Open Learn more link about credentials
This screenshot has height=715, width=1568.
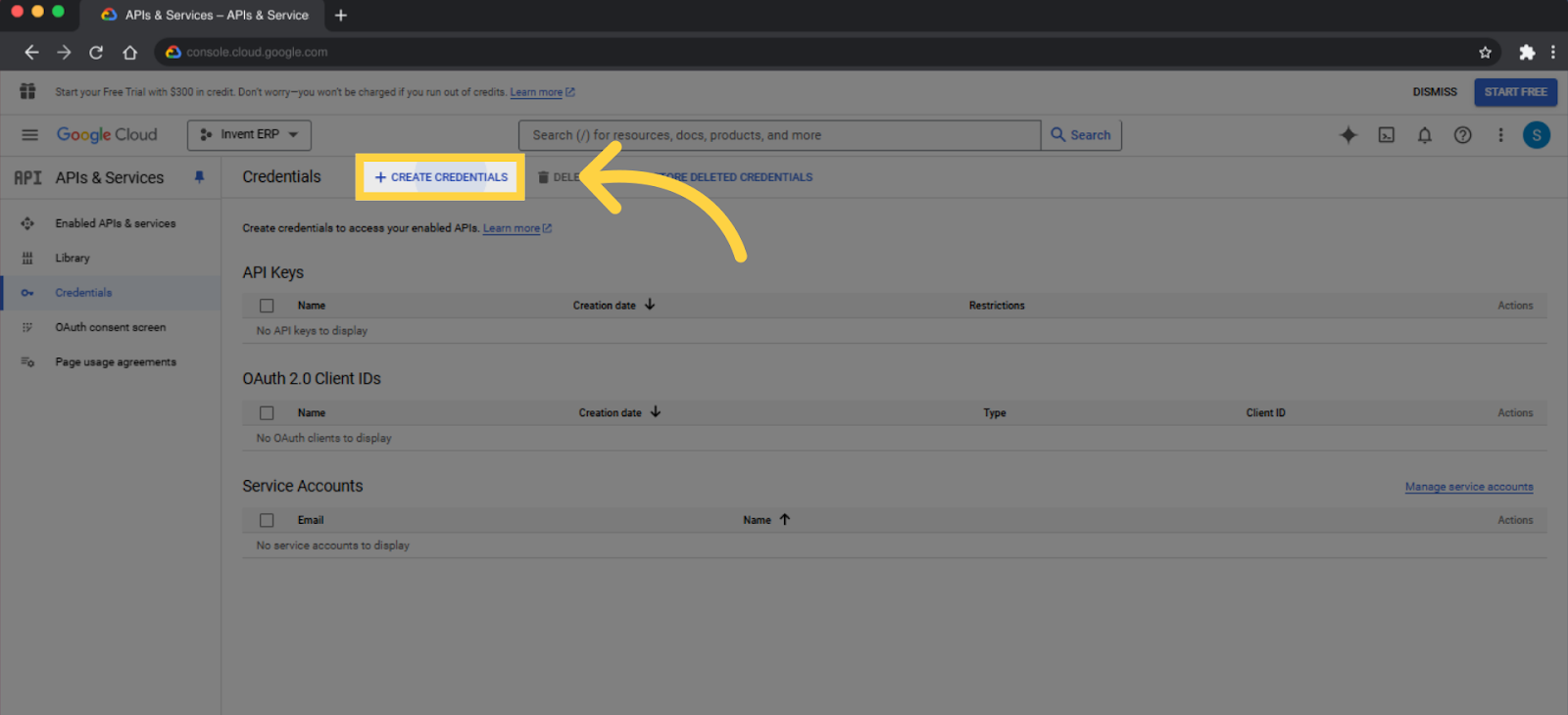coord(517,228)
